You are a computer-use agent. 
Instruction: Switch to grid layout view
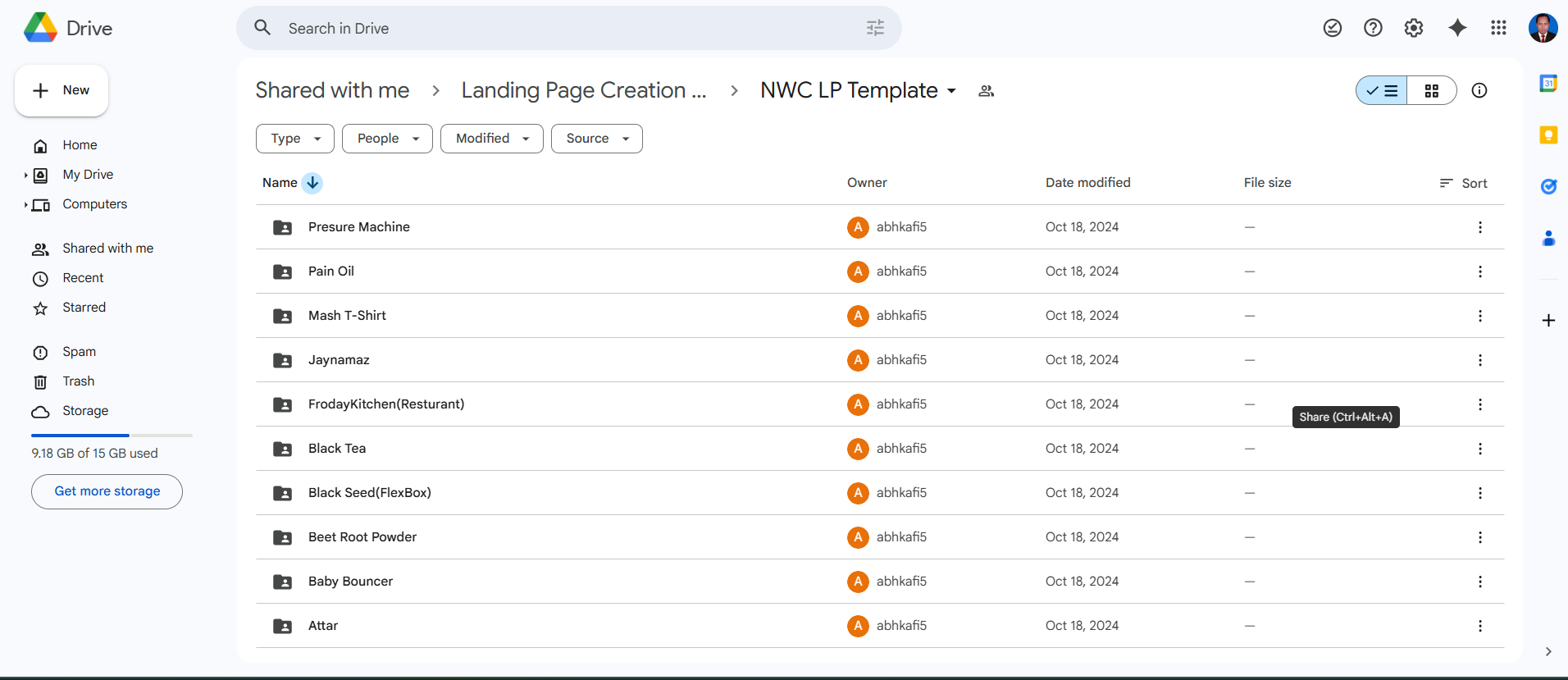pyautogui.click(x=1431, y=90)
